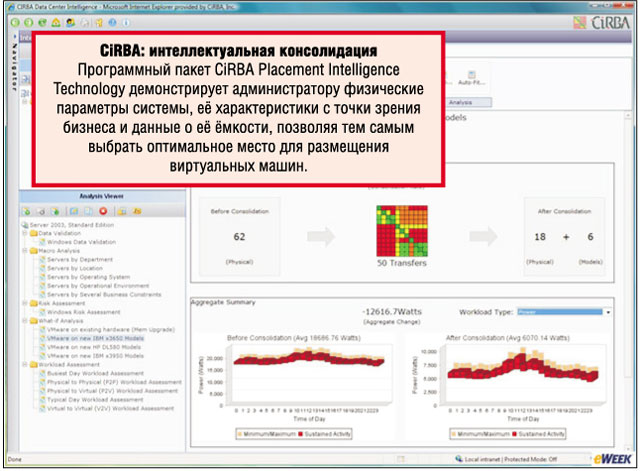The image size is (640, 471).
Task: Click the green Refresh toolbar icon
Action: pyautogui.click(x=42, y=23)
